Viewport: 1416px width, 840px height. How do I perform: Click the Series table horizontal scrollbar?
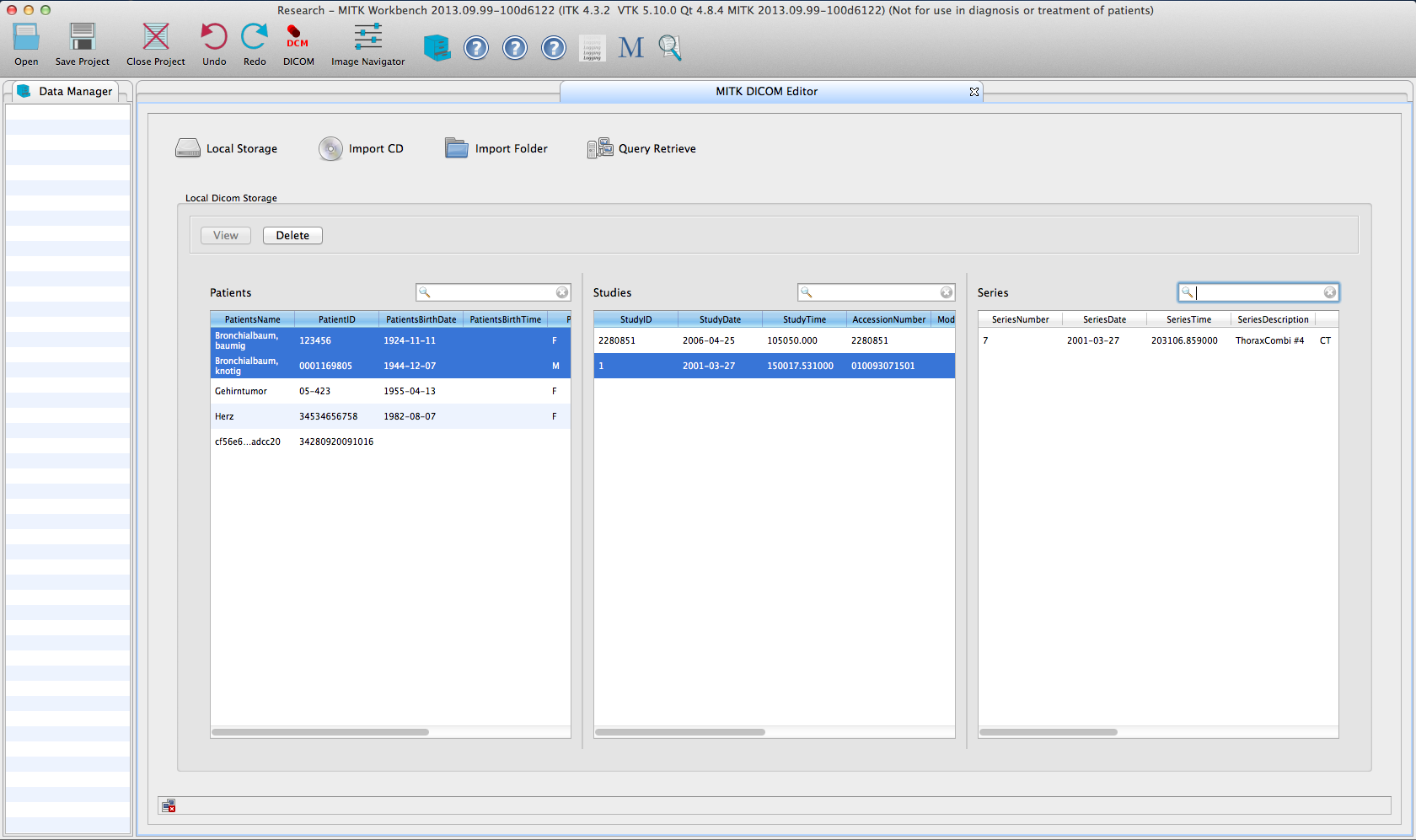point(1049,732)
